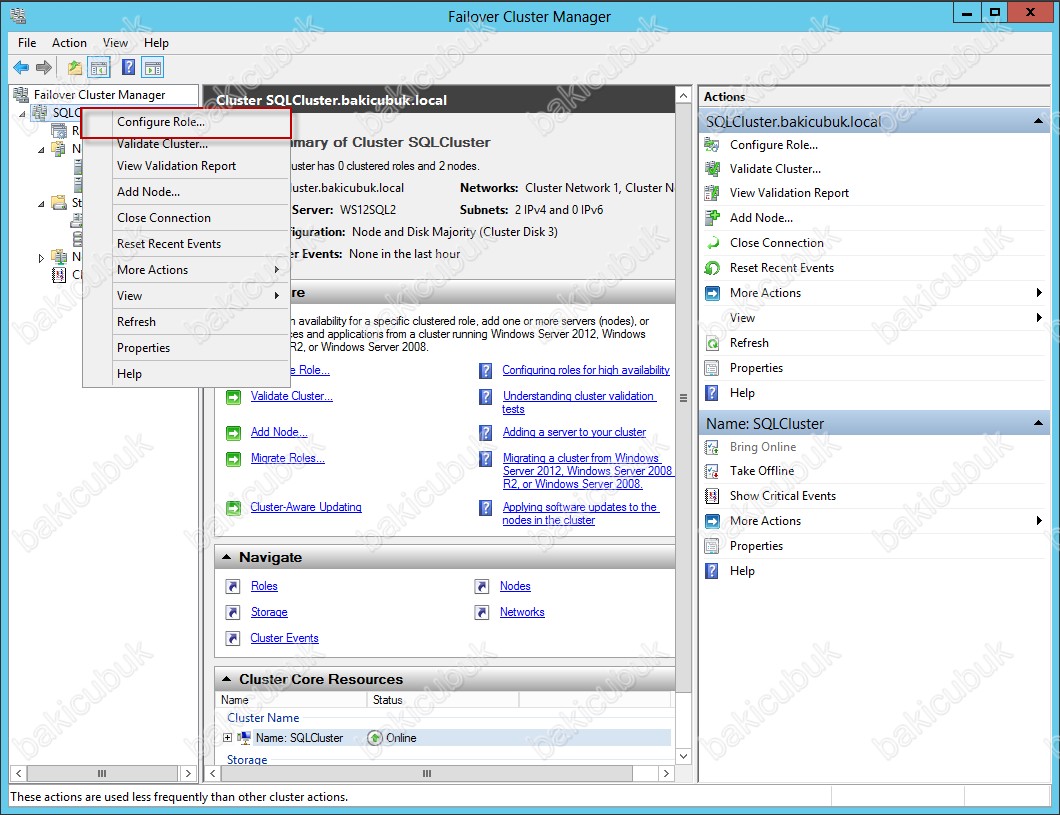The image size is (1060, 815).
Task: Choose Close Connection in the context menu
Action: click(164, 218)
